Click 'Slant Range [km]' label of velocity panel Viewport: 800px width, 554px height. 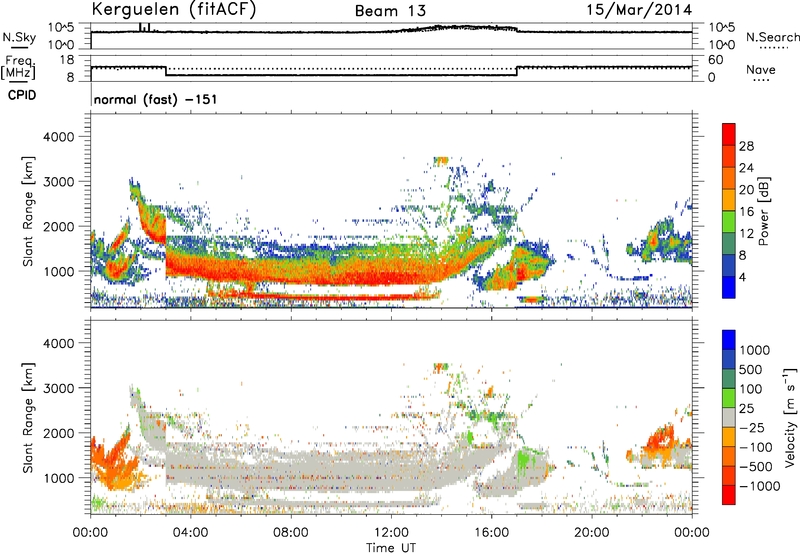pos(28,417)
